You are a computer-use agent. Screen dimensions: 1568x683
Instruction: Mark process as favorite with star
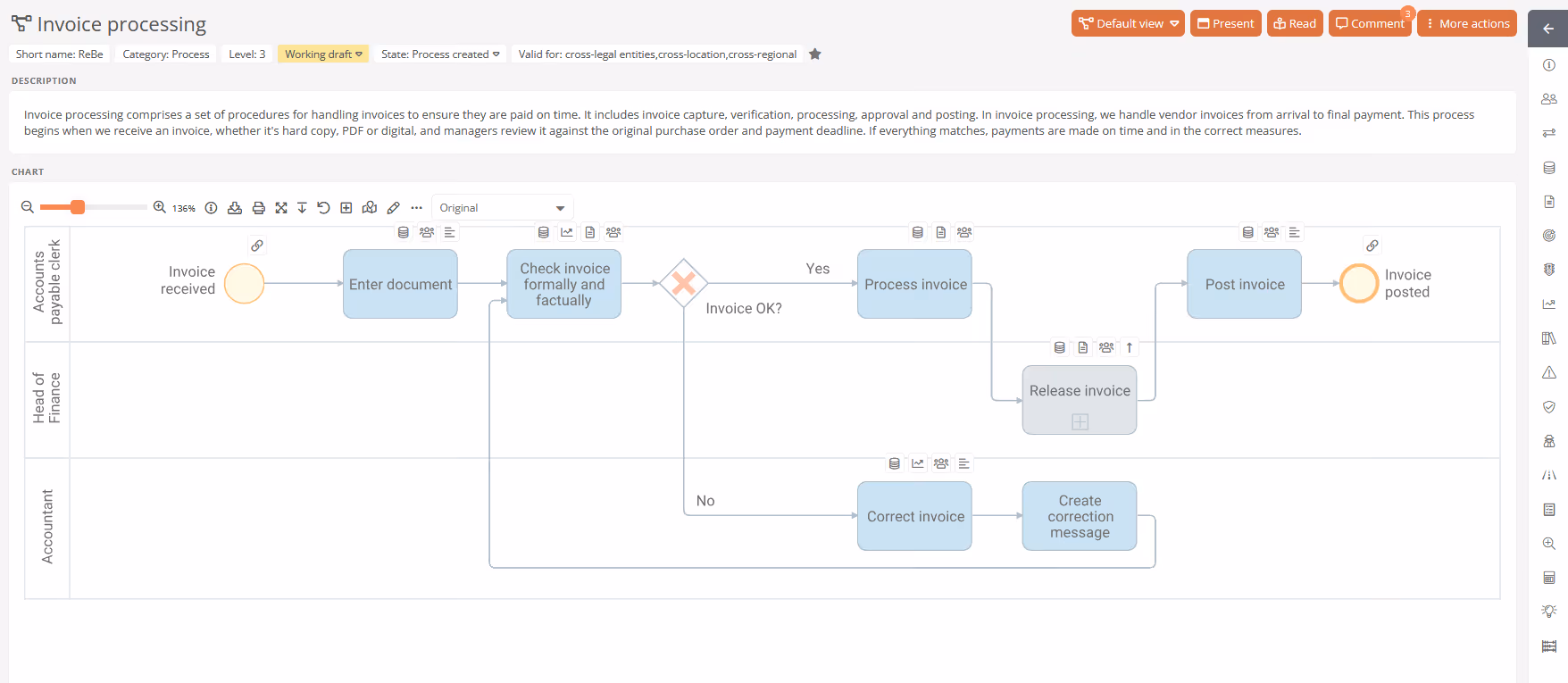pos(815,54)
